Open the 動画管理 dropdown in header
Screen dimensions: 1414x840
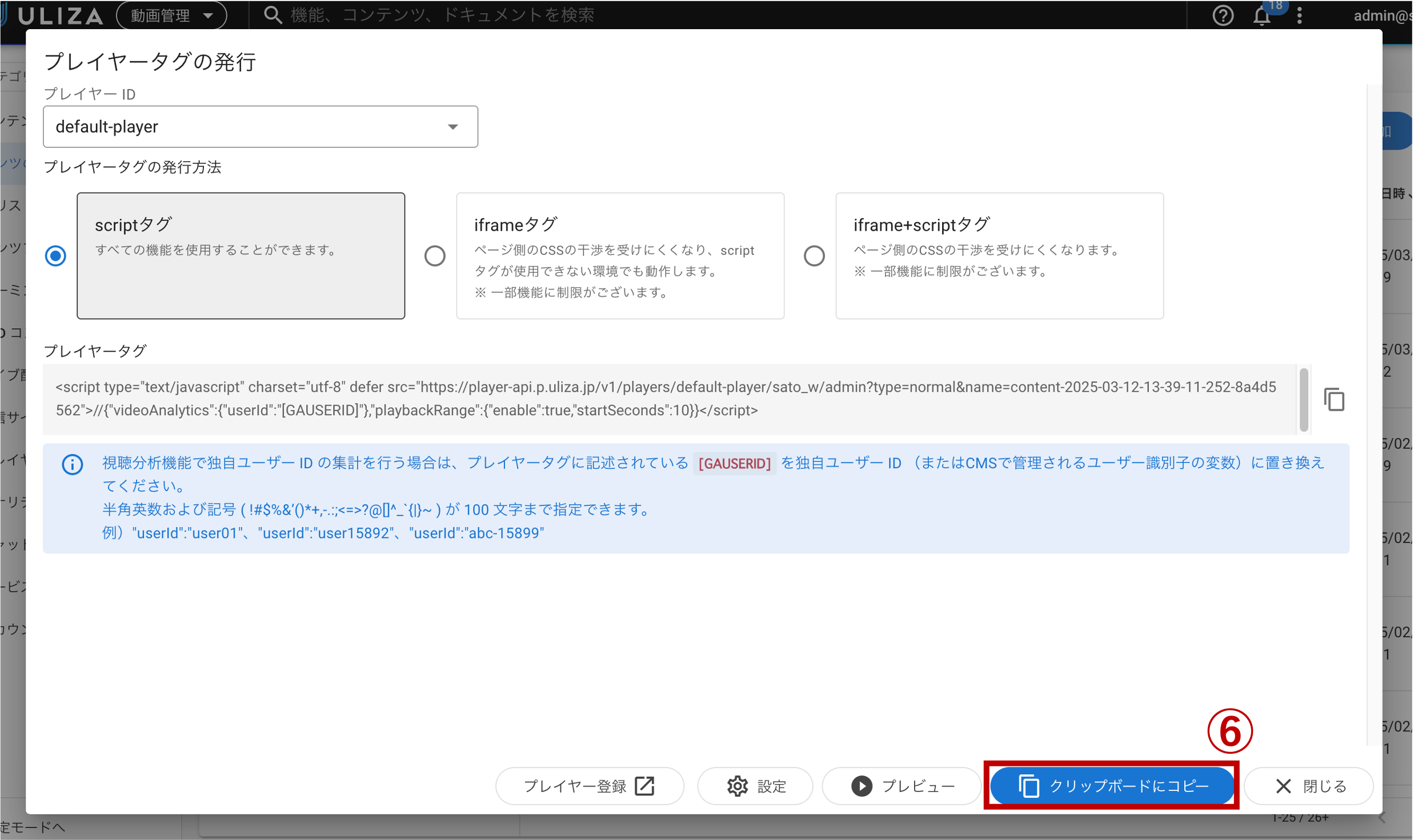pyautogui.click(x=171, y=15)
